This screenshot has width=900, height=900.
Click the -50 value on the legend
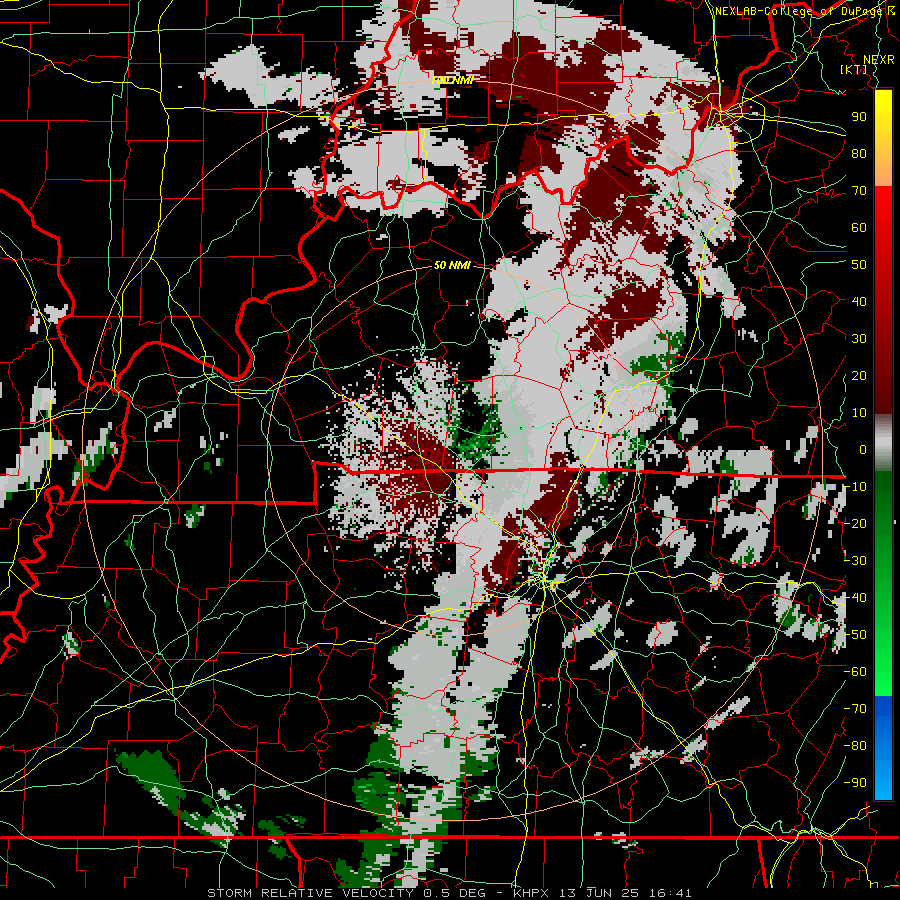pyautogui.click(x=855, y=635)
